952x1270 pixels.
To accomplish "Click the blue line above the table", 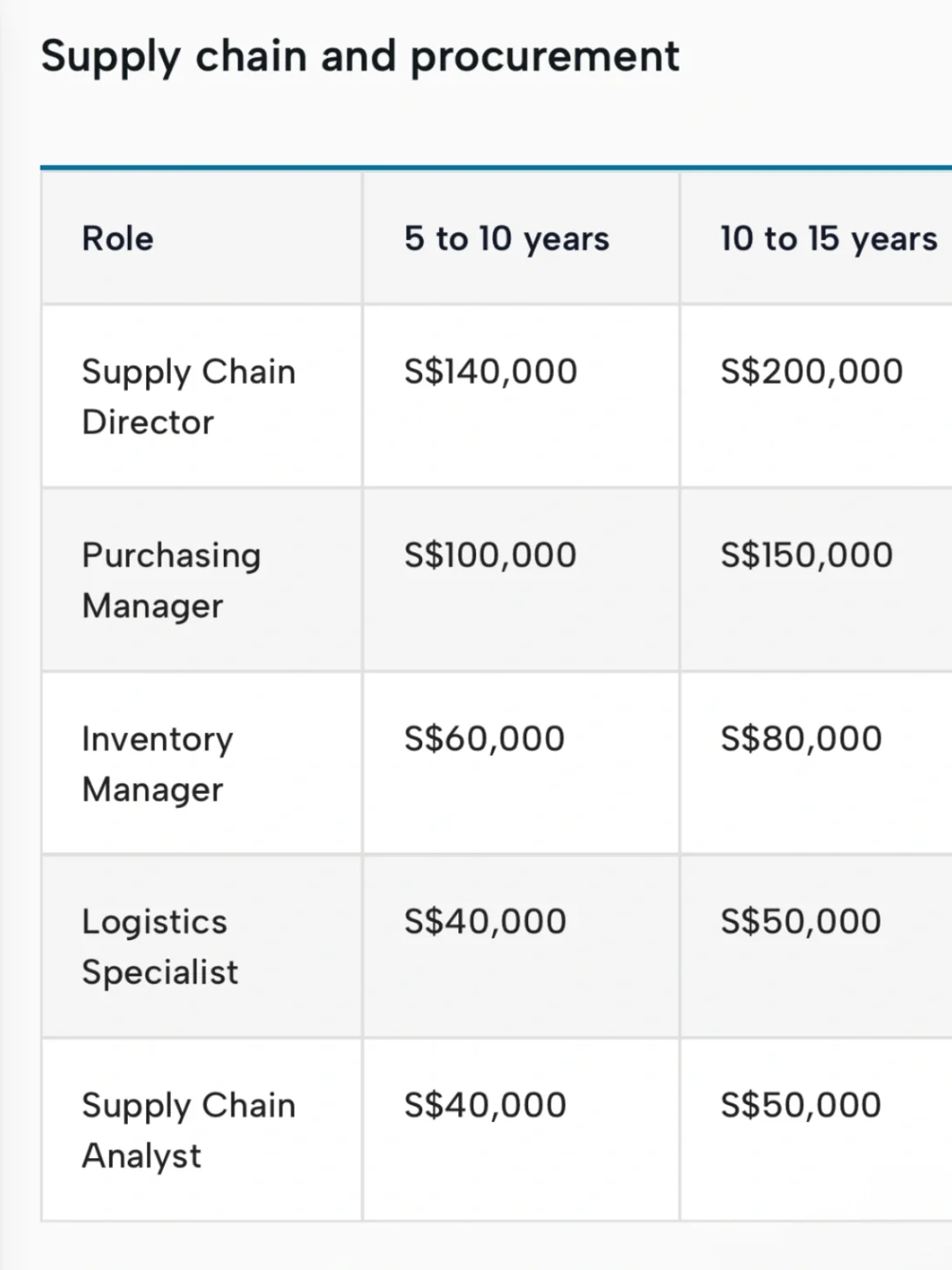I will pyautogui.click(x=496, y=167).
